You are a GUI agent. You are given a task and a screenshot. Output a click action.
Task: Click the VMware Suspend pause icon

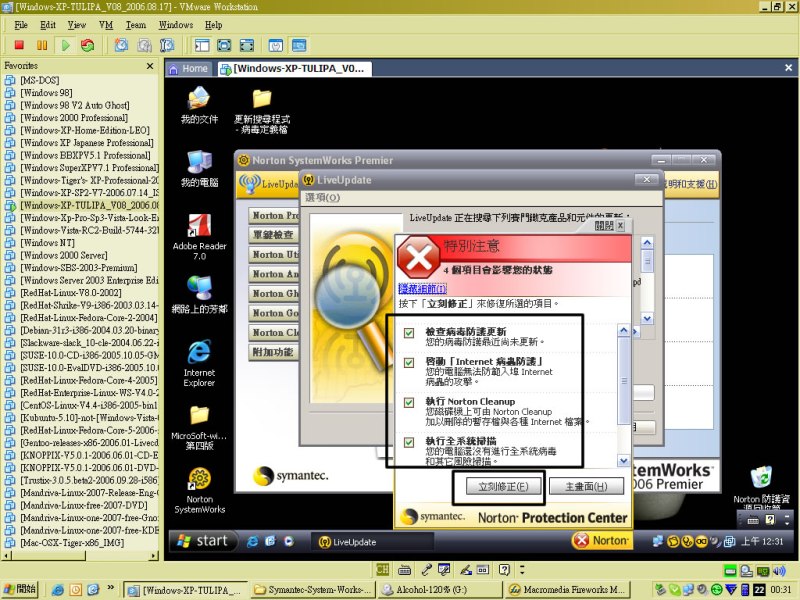pos(42,45)
